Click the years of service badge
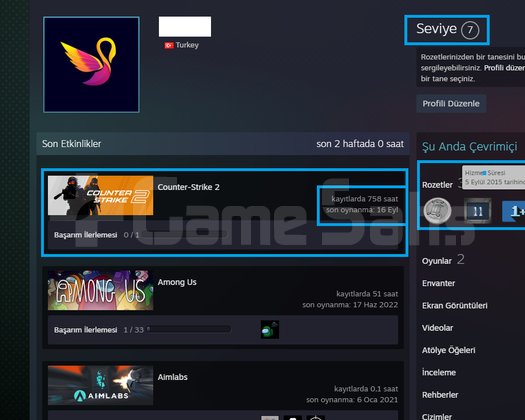 pyautogui.click(x=478, y=211)
